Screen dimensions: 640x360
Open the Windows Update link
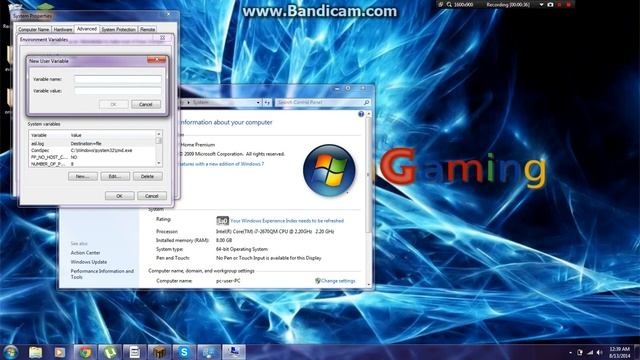(x=89, y=262)
